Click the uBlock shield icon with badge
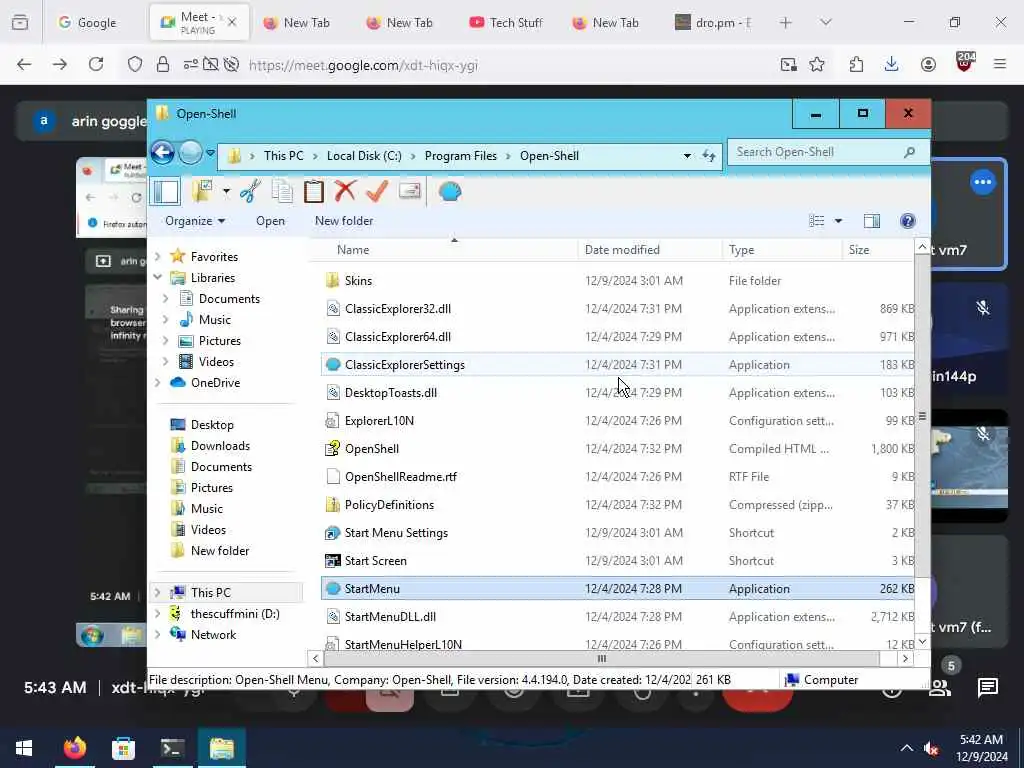 pos(965,63)
